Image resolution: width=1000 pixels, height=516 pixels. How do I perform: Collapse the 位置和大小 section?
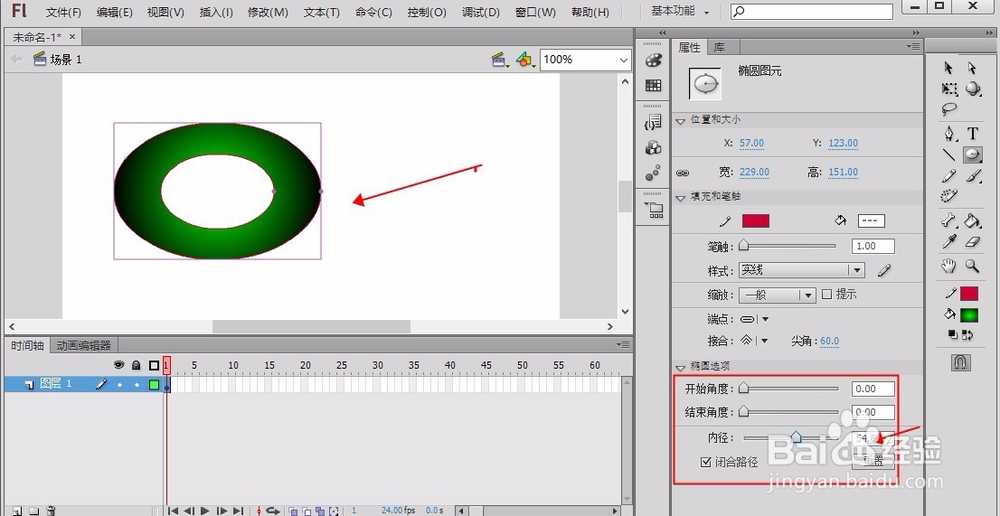click(x=680, y=120)
